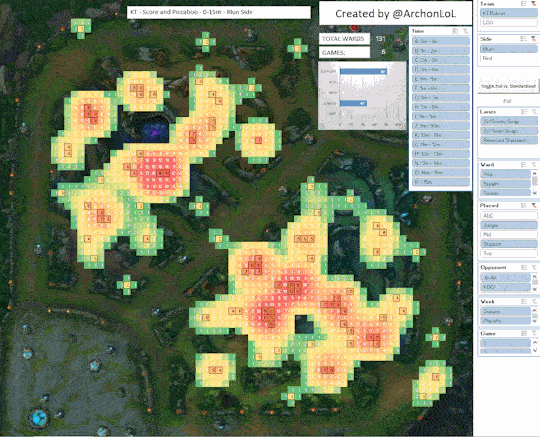540x437 pixels.
Task: Select Blue in Side slicer
Action: click(509, 49)
